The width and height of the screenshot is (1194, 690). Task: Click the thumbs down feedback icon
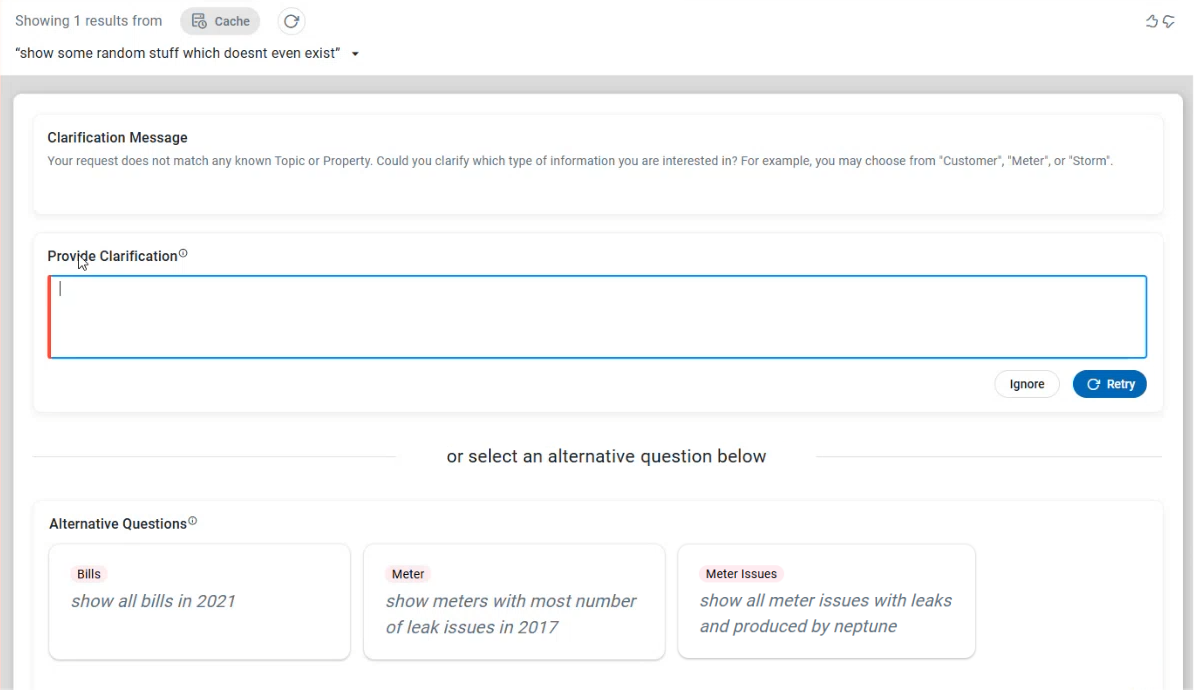1168,21
